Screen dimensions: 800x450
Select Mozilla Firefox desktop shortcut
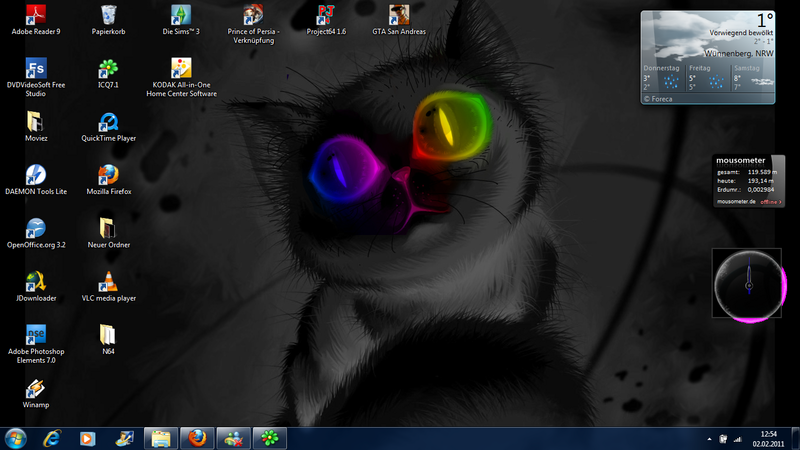pos(108,180)
